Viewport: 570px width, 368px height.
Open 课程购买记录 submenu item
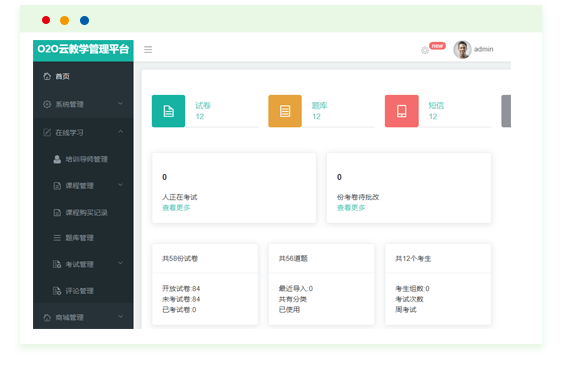[87, 213]
